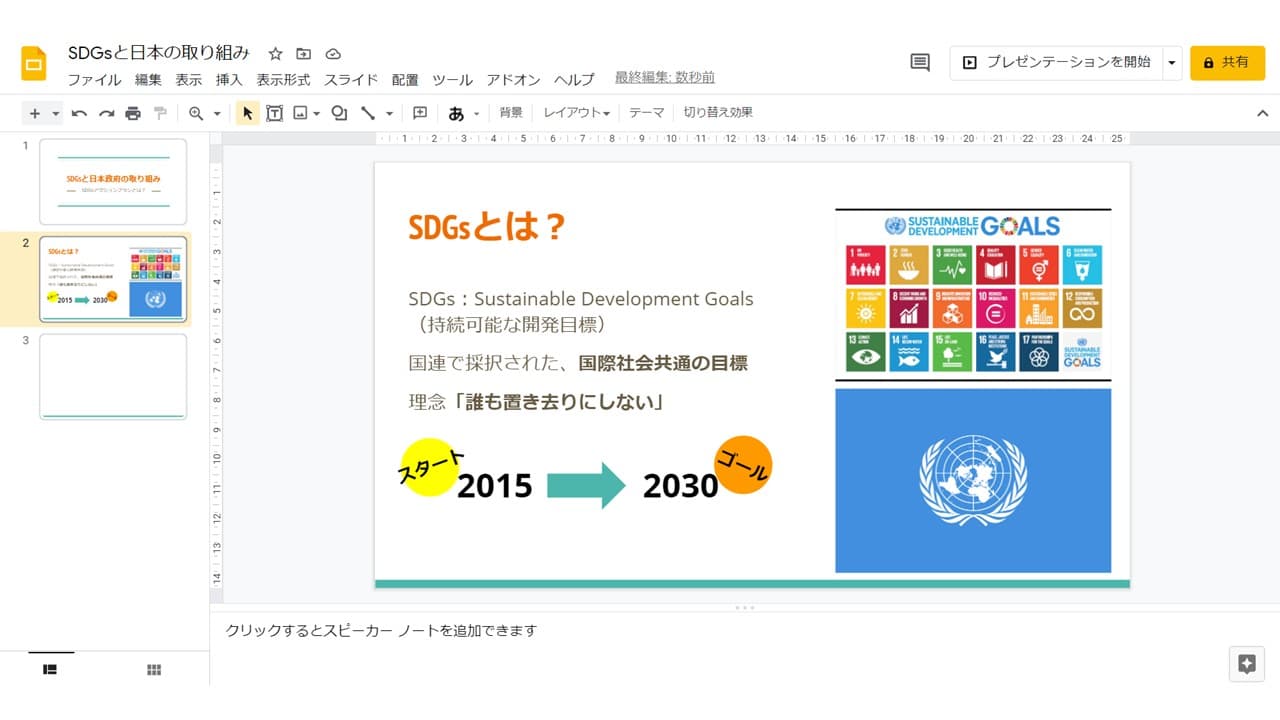
Task: Star the presentation title
Action: click(x=276, y=54)
